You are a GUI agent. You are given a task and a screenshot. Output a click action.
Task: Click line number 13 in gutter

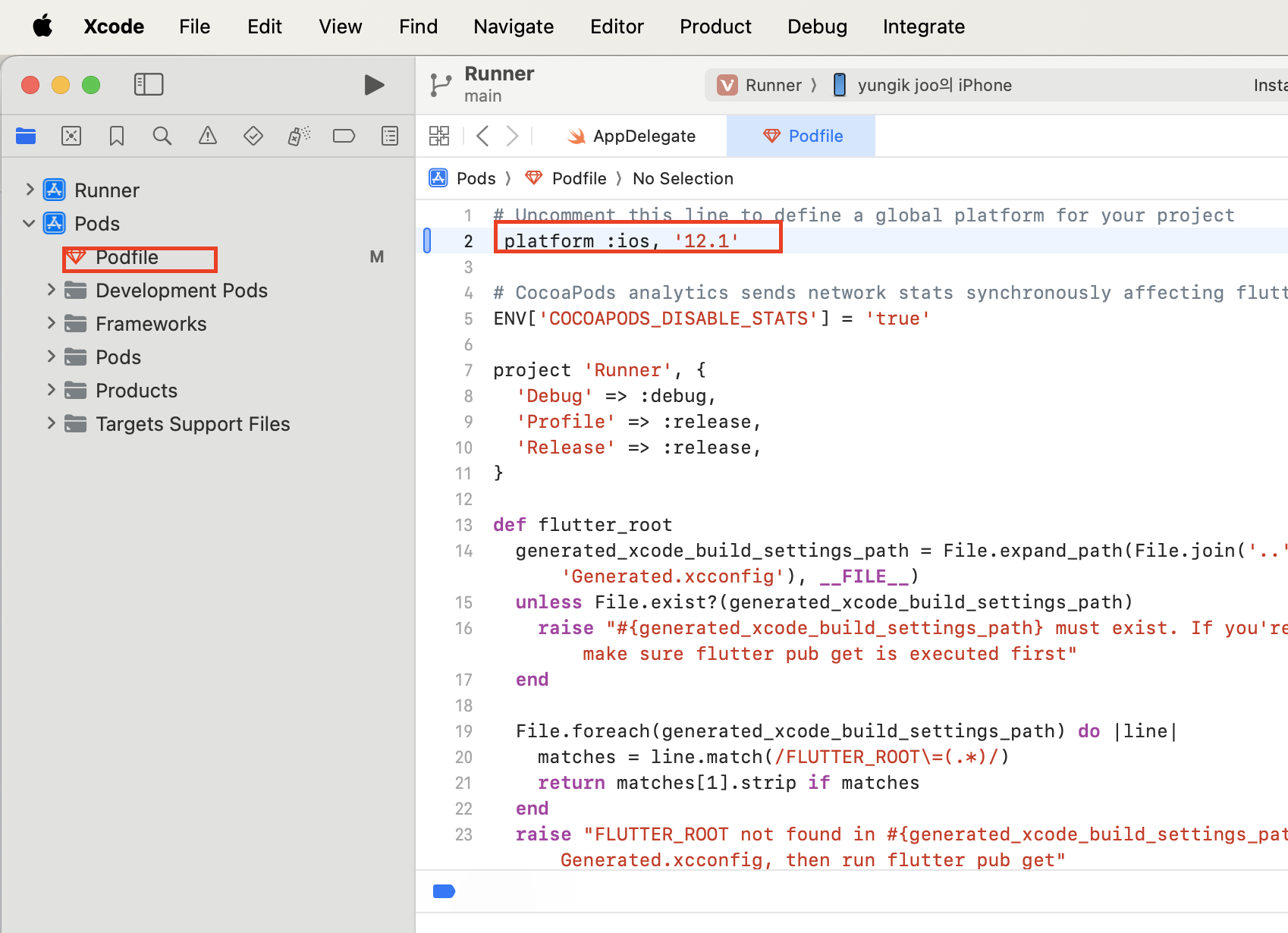(463, 525)
